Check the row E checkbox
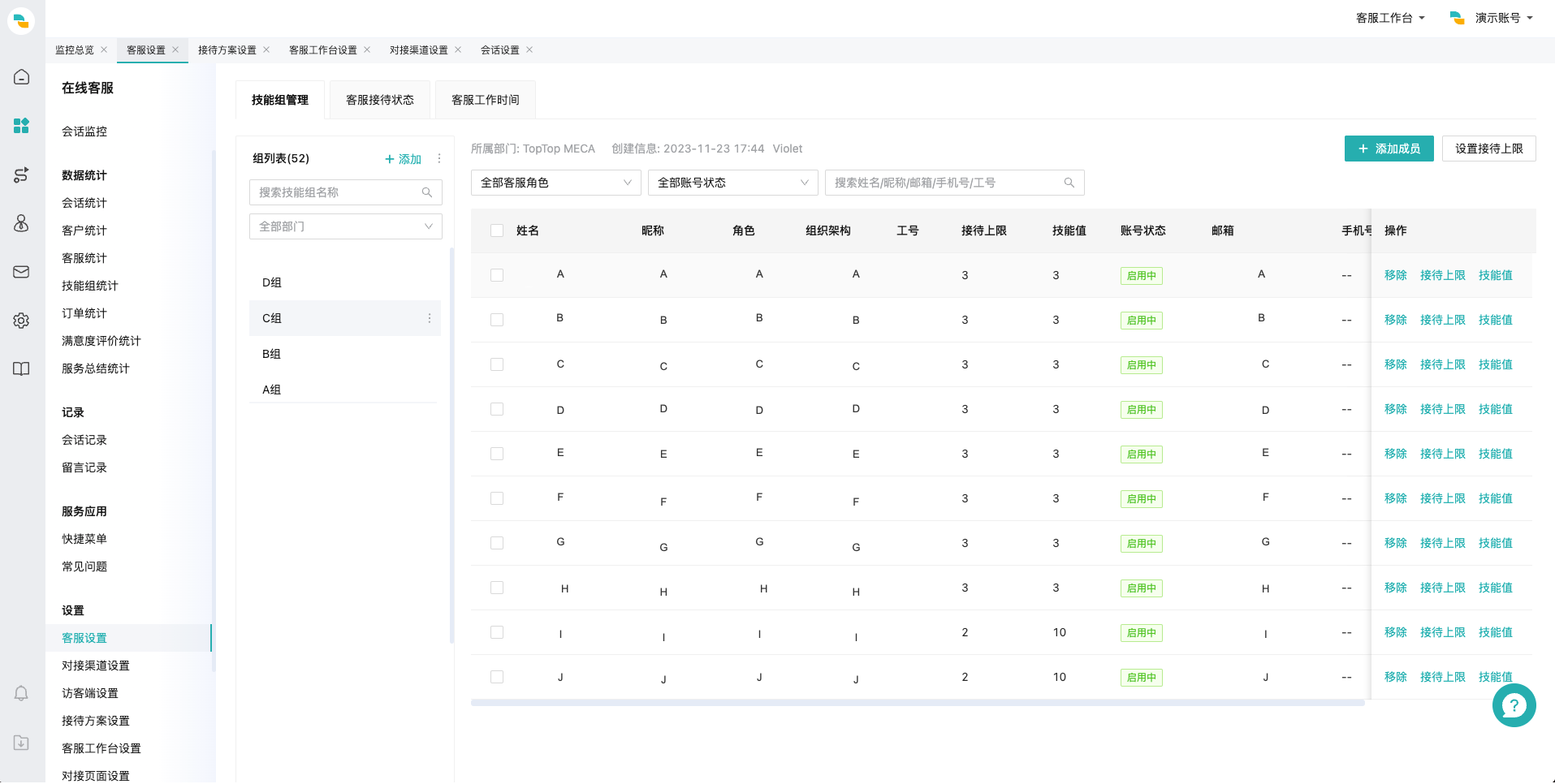This screenshot has width=1555, height=784. (x=497, y=454)
